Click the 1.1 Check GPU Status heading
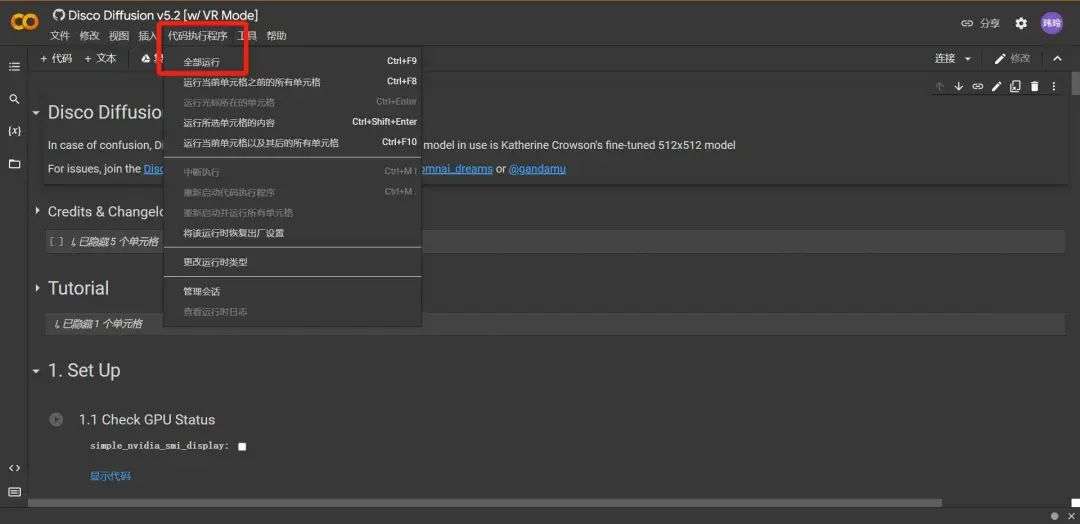Image resolution: width=1080 pixels, height=524 pixels. point(147,419)
